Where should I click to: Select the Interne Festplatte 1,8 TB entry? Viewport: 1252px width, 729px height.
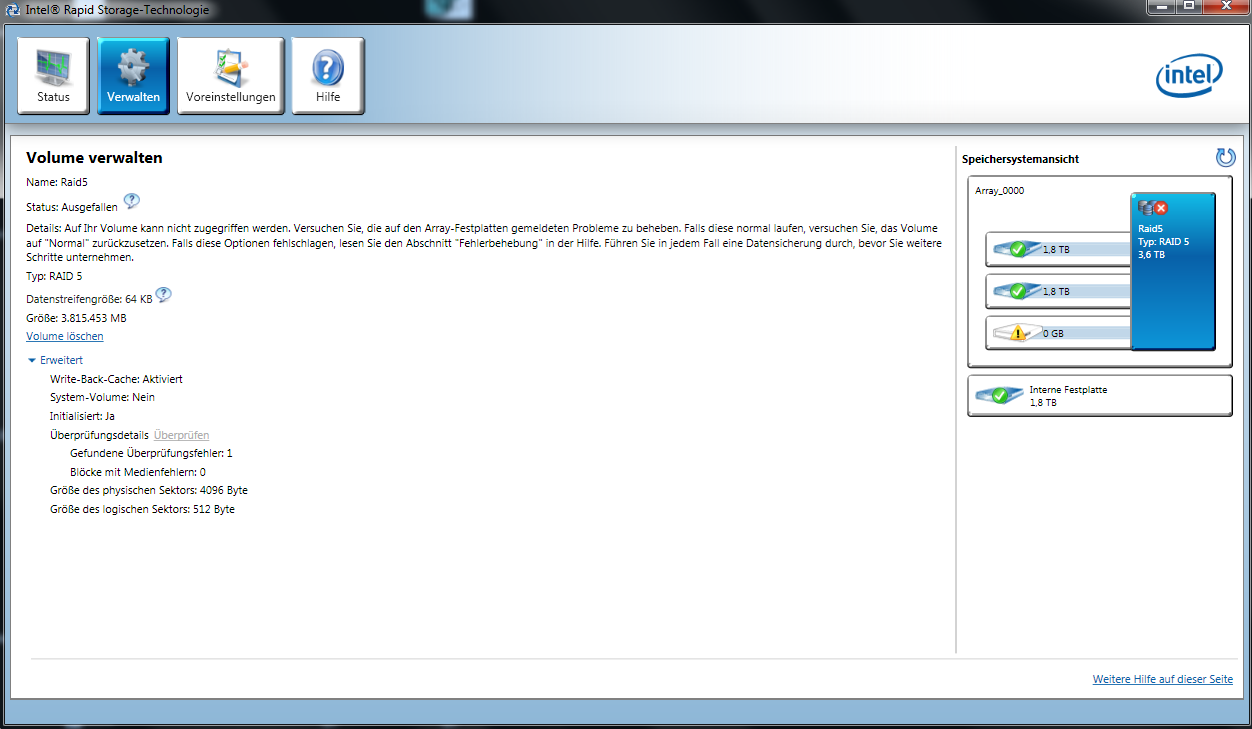1100,395
